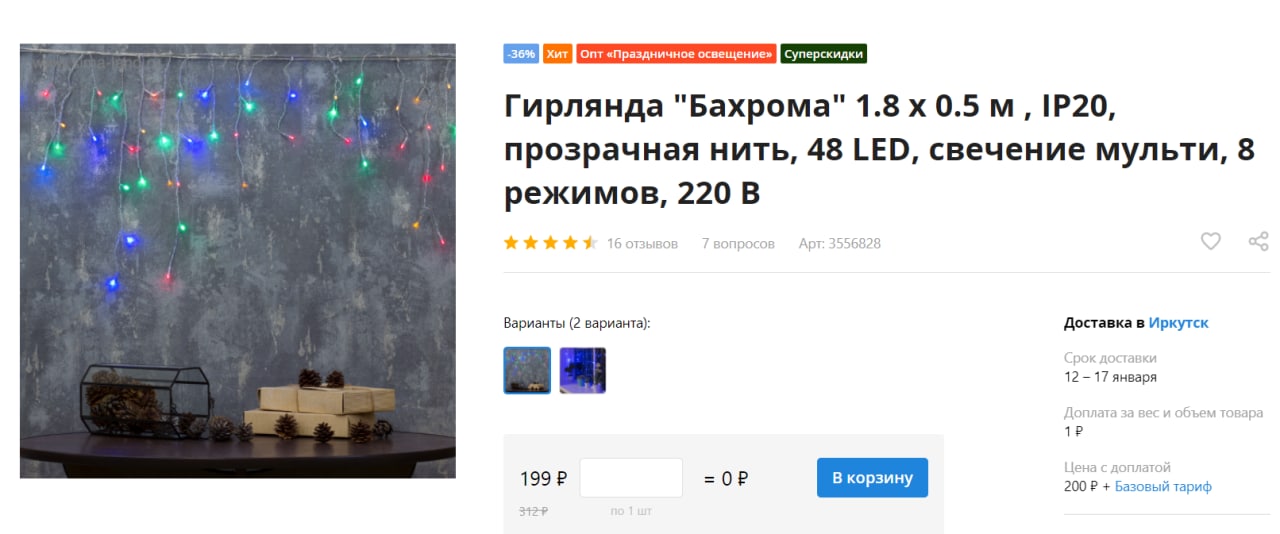
Task: Open the share icon options
Action: tap(1258, 241)
